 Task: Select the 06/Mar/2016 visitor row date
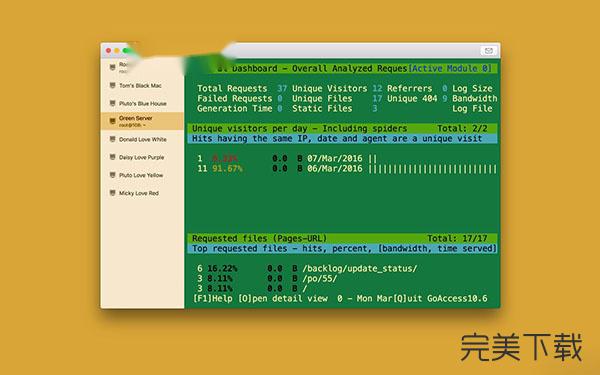(334, 168)
